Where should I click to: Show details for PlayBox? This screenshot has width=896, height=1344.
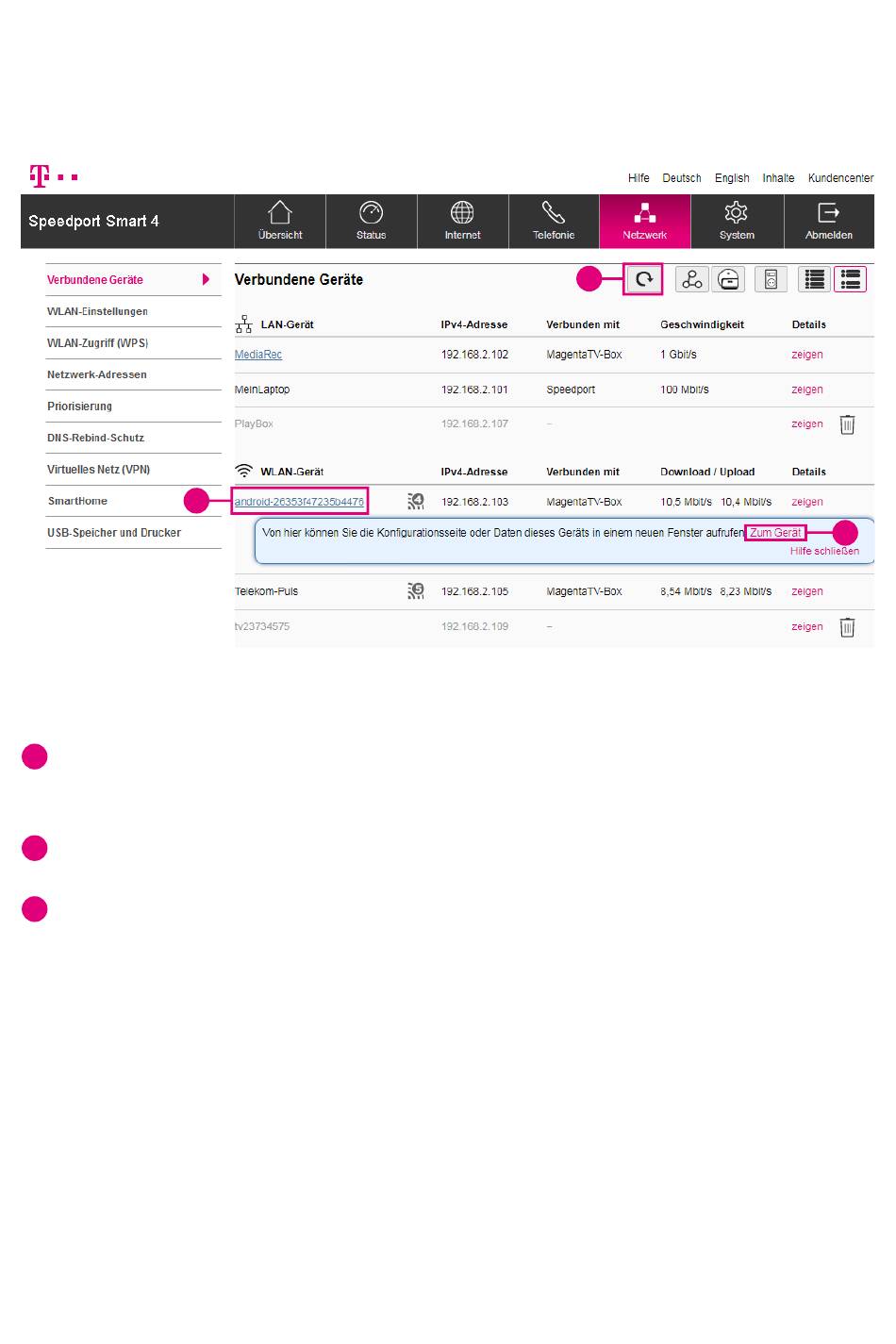tap(807, 424)
